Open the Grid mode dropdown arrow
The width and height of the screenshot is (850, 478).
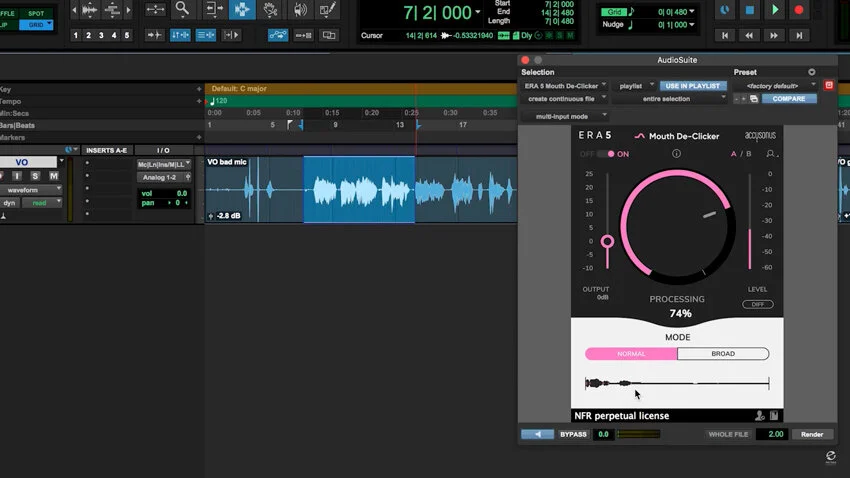[x=49, y=24]
